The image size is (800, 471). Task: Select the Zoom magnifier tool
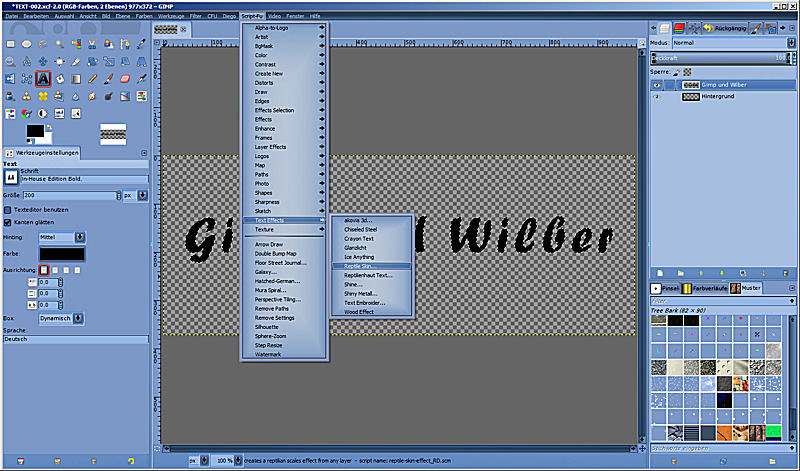coord(10,62)
